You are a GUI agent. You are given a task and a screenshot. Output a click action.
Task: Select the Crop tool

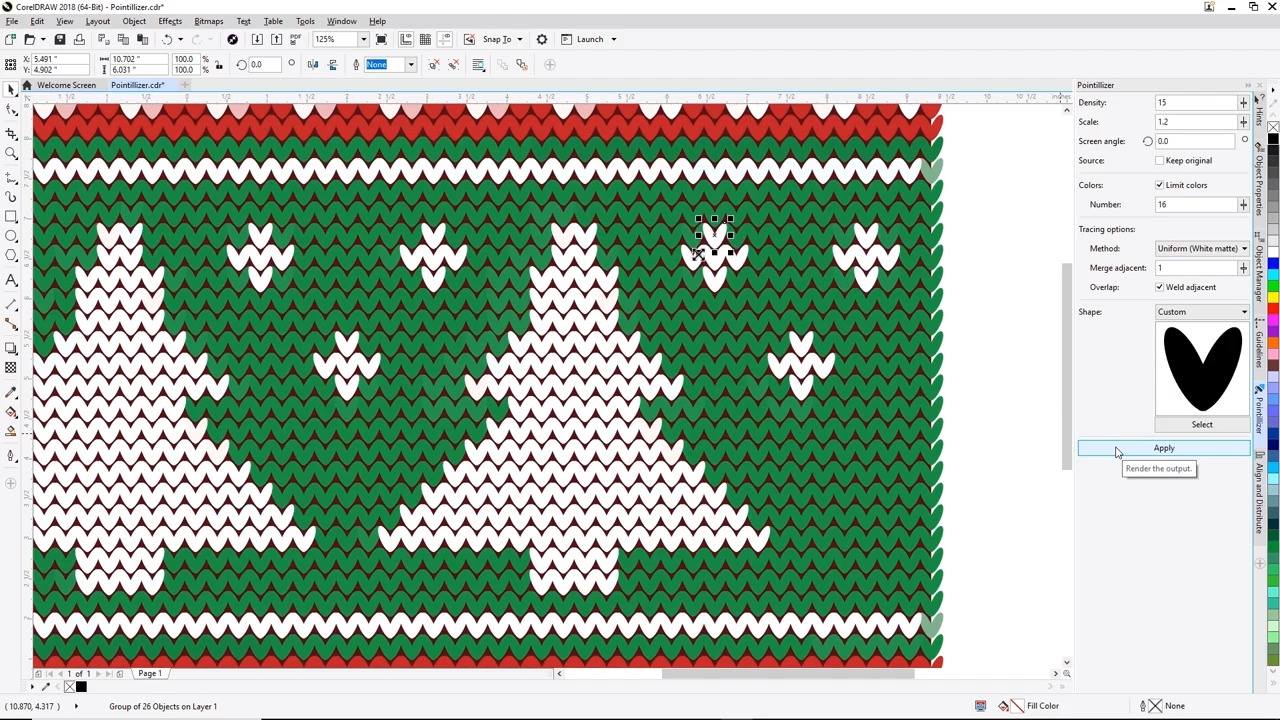tap(11, 132)
